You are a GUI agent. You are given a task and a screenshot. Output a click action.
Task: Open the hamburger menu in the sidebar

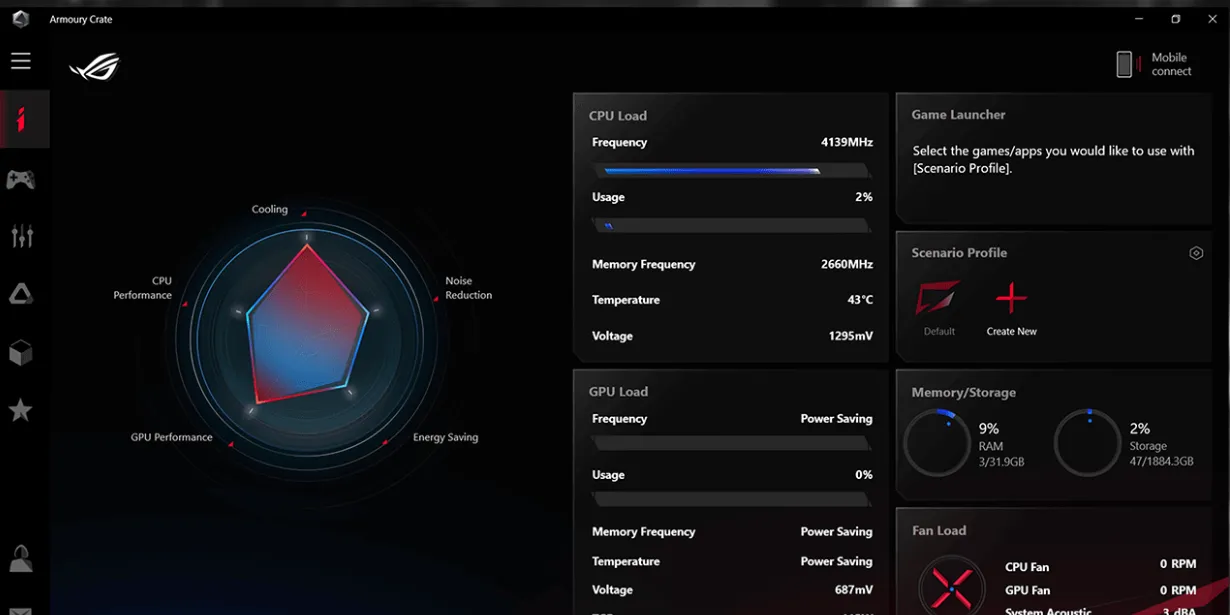(21, 62)
